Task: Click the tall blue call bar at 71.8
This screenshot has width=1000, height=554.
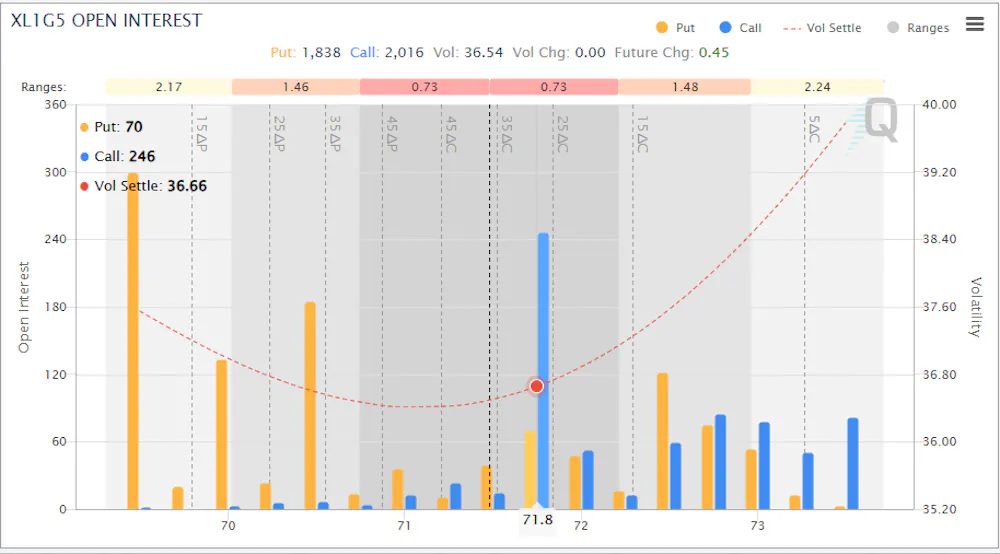Action: click(x=543, y=371)
